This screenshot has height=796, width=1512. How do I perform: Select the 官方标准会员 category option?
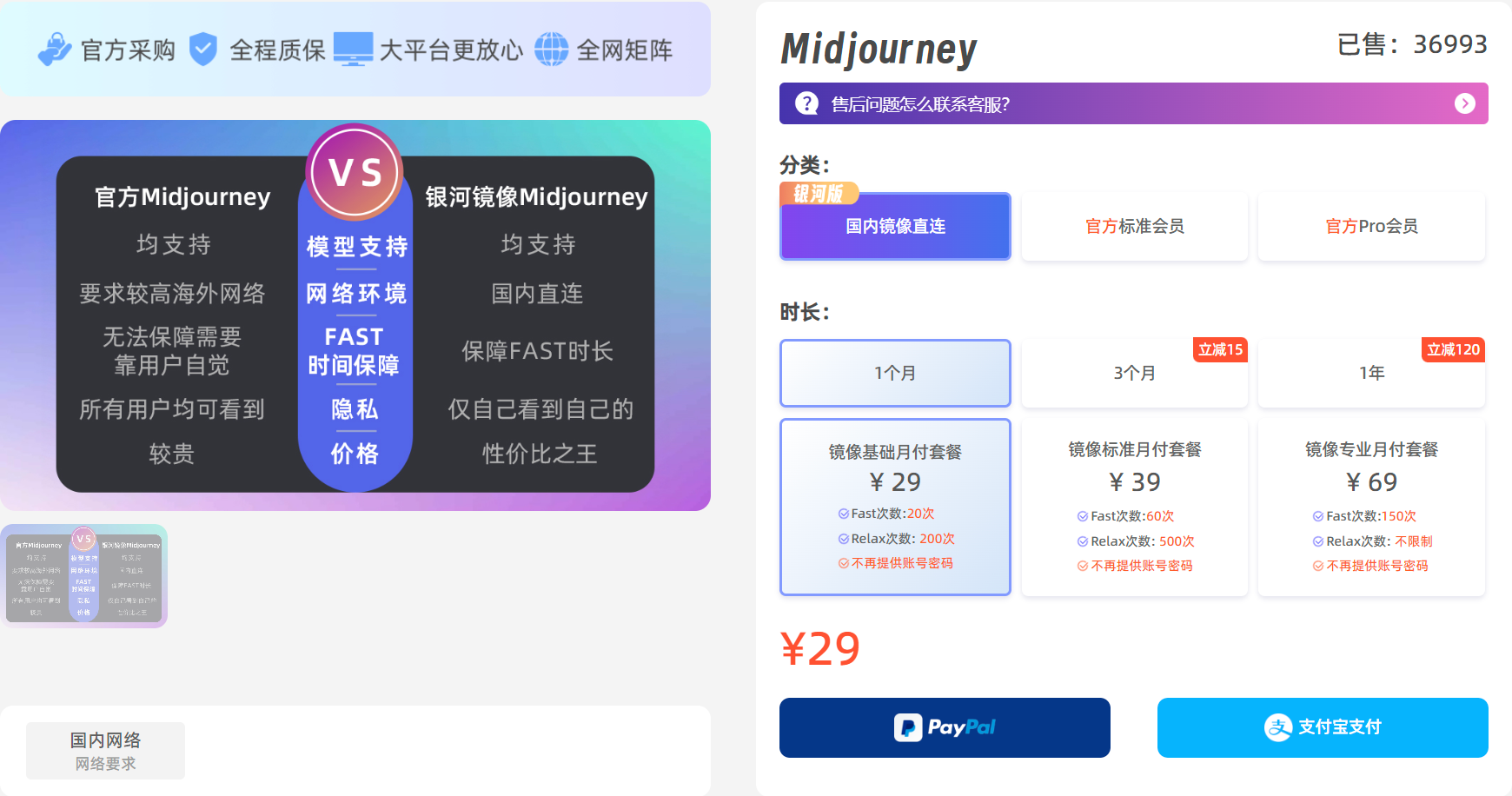point(1134,226)
